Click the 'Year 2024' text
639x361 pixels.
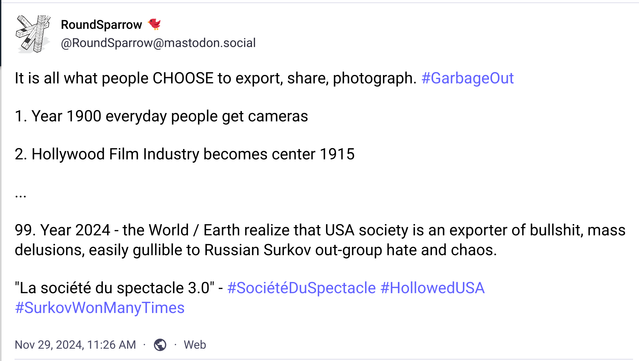75,230
